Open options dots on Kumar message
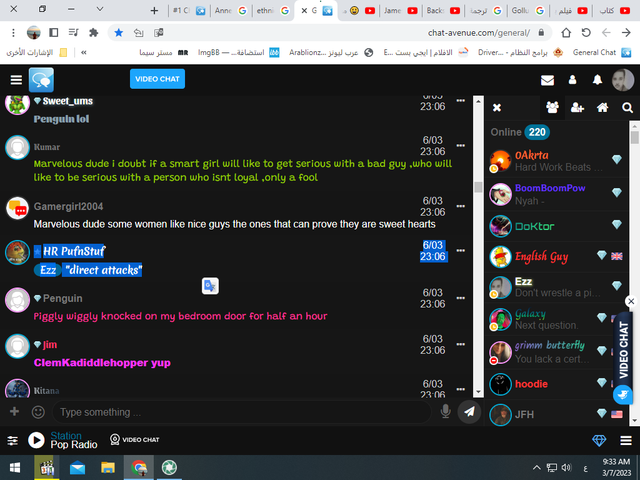The image size is (640, 480). point(460,145)
